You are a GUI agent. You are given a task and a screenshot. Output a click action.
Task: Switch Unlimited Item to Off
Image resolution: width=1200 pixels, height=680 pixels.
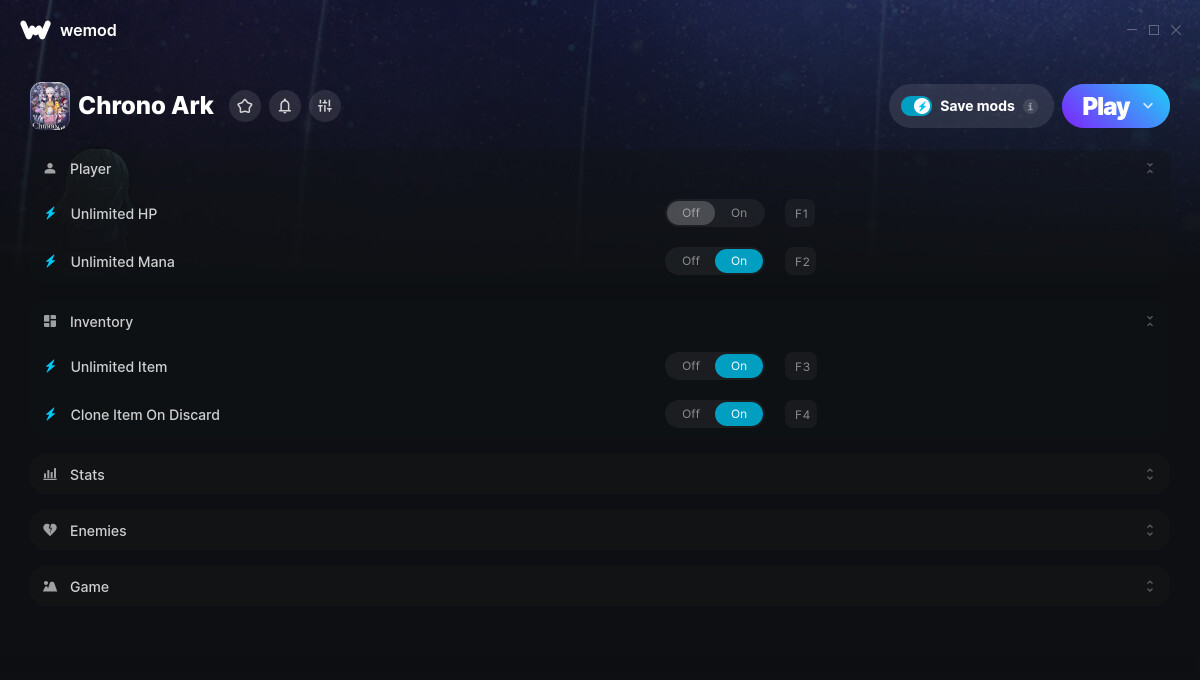(x=691, y=366)
